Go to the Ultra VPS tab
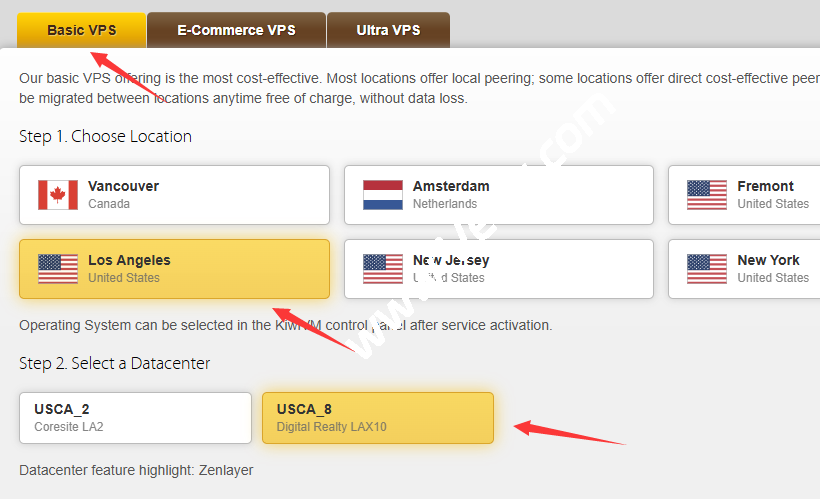Image resolution: width=820 pixels, height=499 pixels. tap(388, 30)
